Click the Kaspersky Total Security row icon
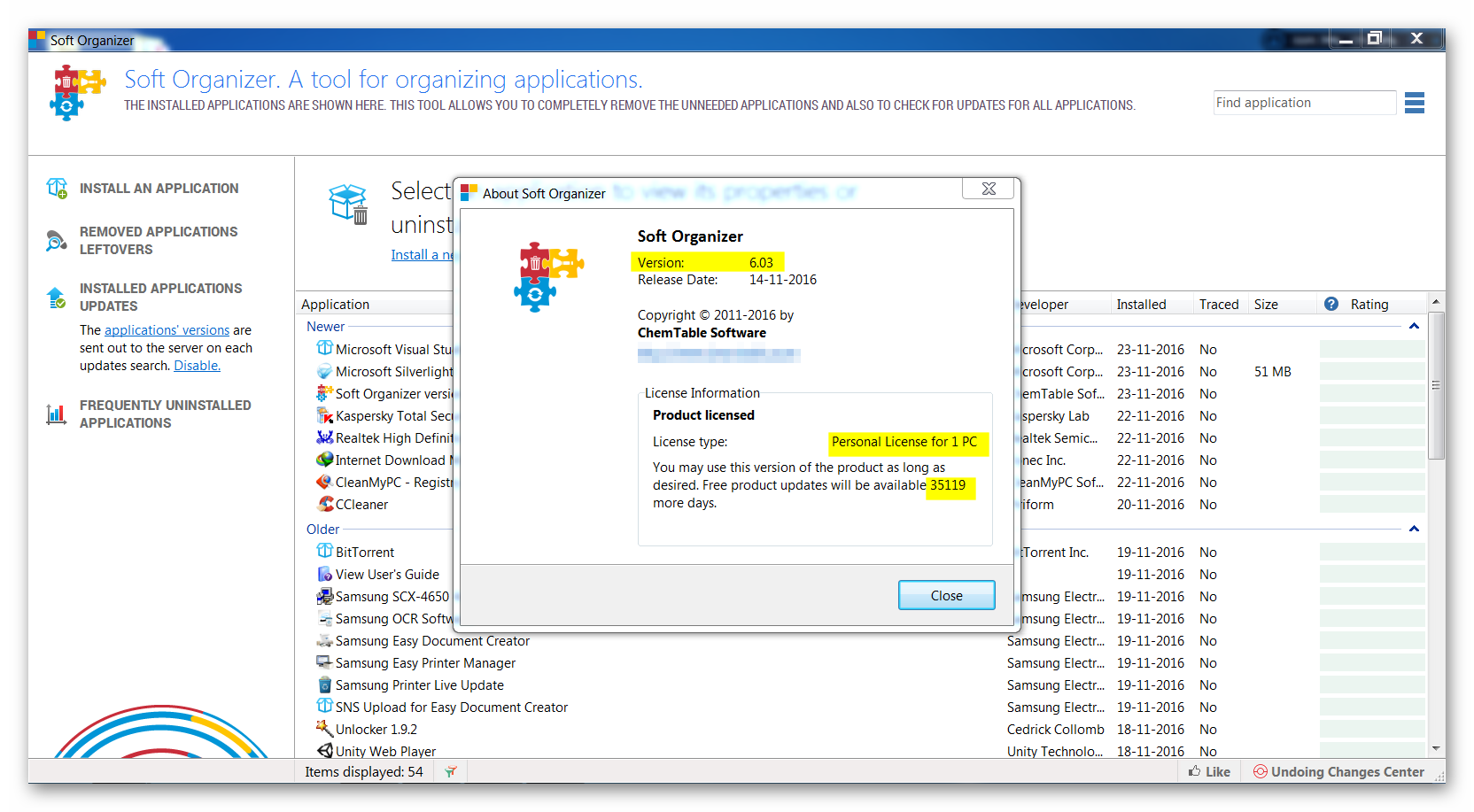This screenshot has height=812, width=1474. [325, 415]
